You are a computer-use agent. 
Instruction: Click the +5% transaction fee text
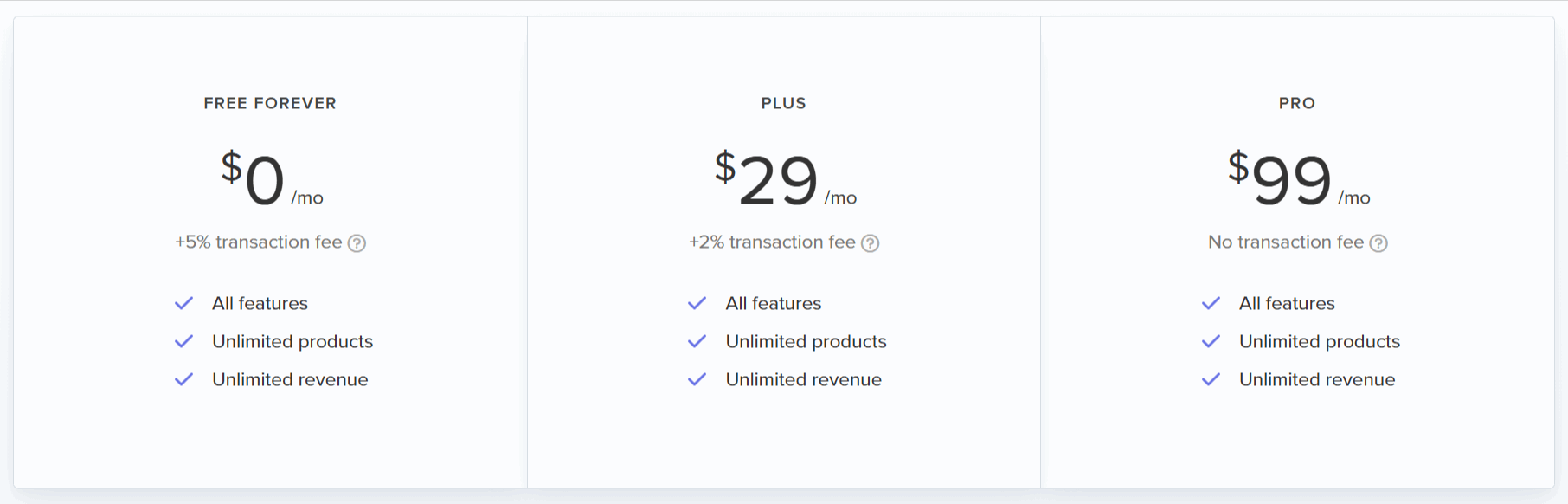[259, 242]
